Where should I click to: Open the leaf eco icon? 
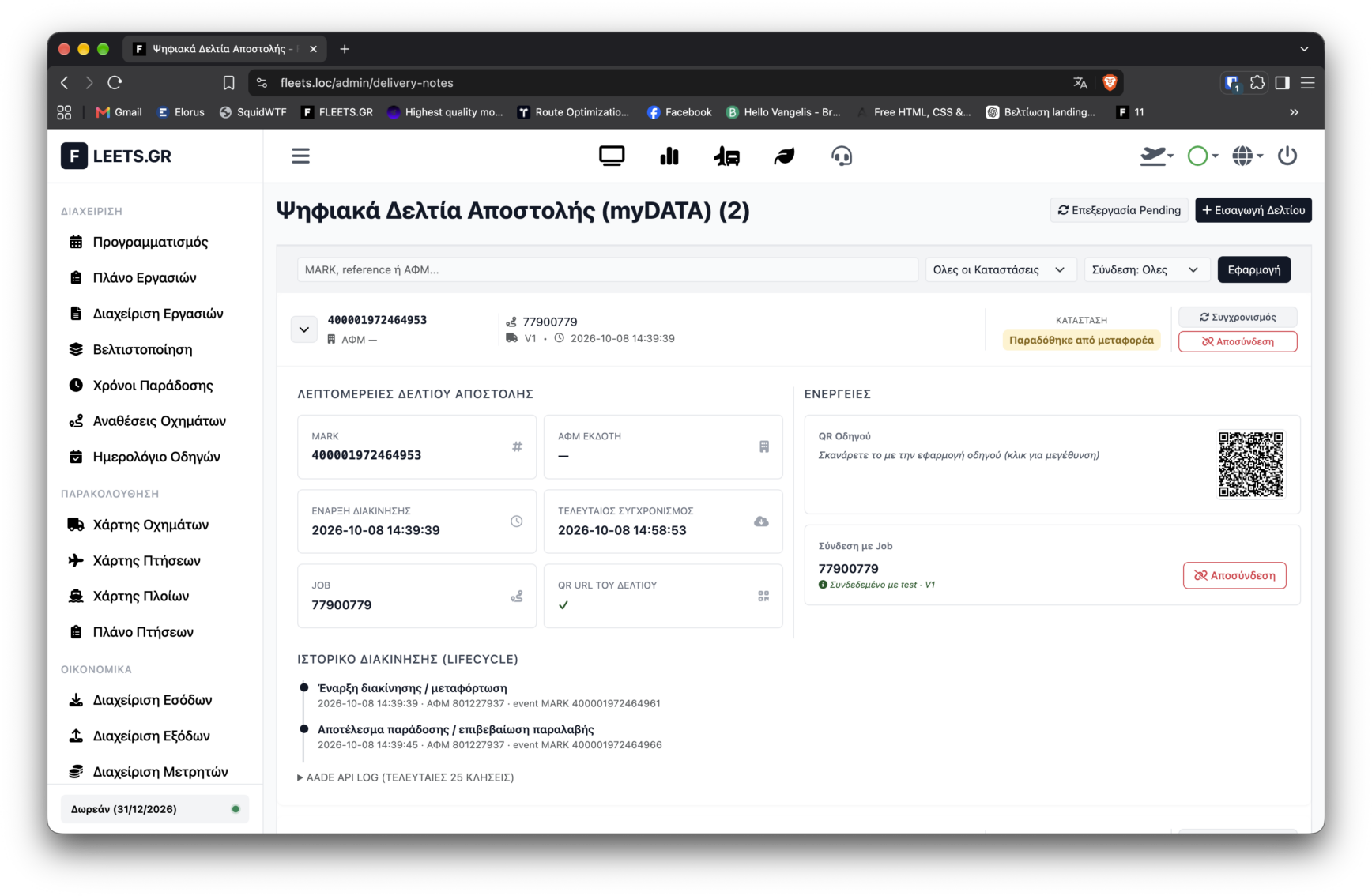pos(784,156)
